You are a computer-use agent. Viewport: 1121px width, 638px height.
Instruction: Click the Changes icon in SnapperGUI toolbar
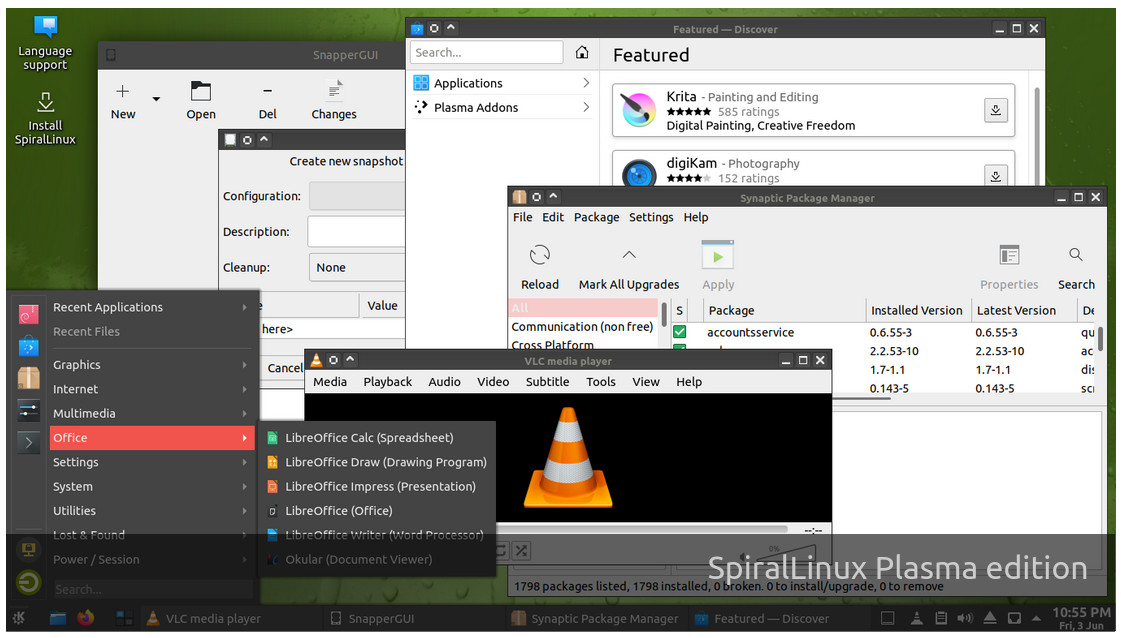tap(335, 91)
